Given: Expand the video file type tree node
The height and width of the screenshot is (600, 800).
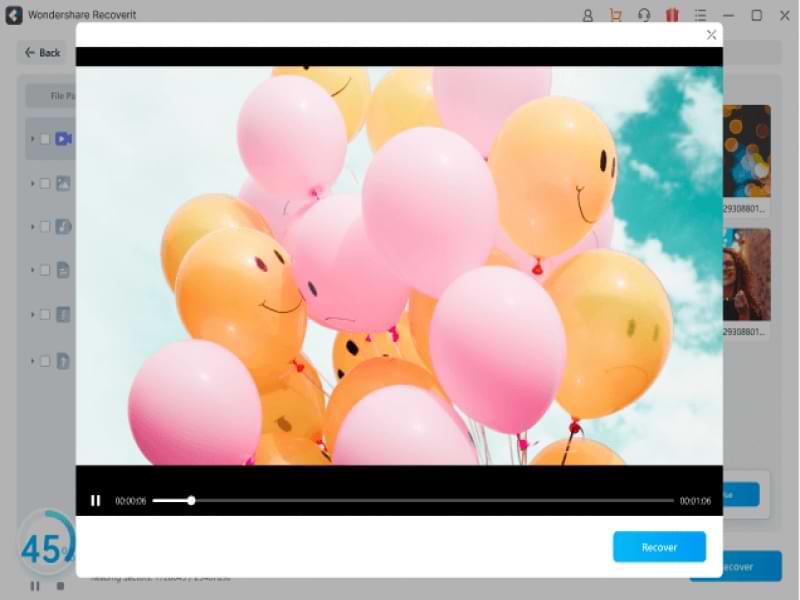Looking at the screenshot, I should point(32,139).
